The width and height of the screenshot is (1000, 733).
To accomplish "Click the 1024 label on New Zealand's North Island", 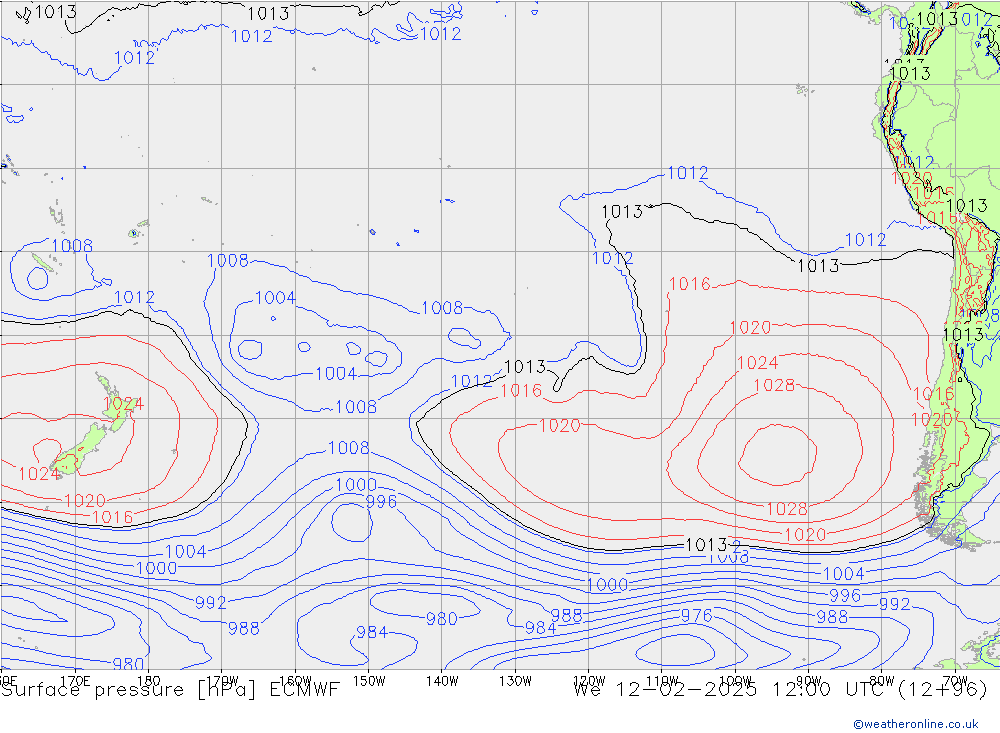I will click(x=123, y=404).
